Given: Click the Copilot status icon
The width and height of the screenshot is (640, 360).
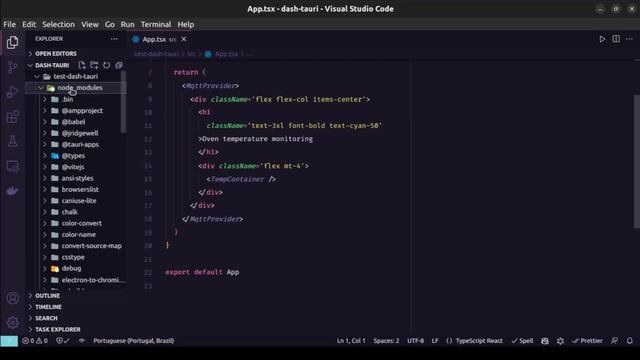Looking at the screenshot, I should [x=545, y=341].
